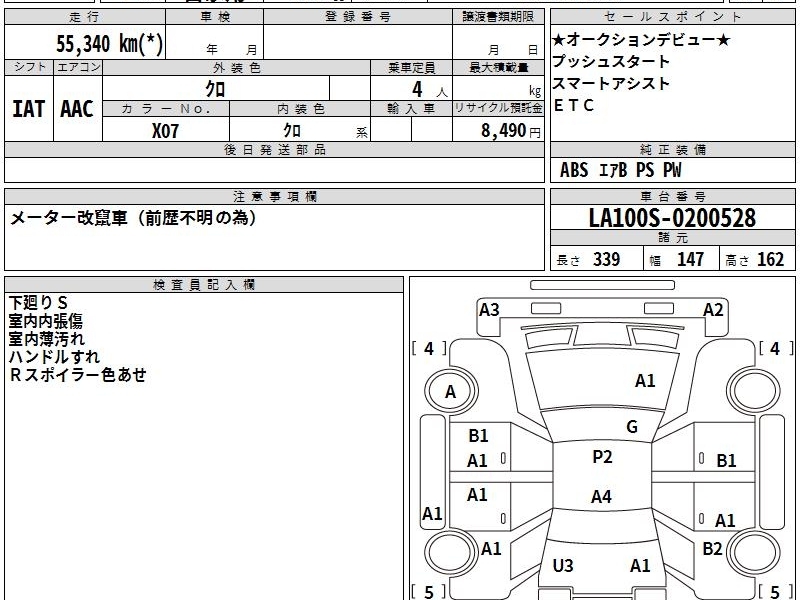Image resolution: width=800 pixels, height=600 pixels.
Task: Select the width value 幅 147
Action: pos(677,259)
